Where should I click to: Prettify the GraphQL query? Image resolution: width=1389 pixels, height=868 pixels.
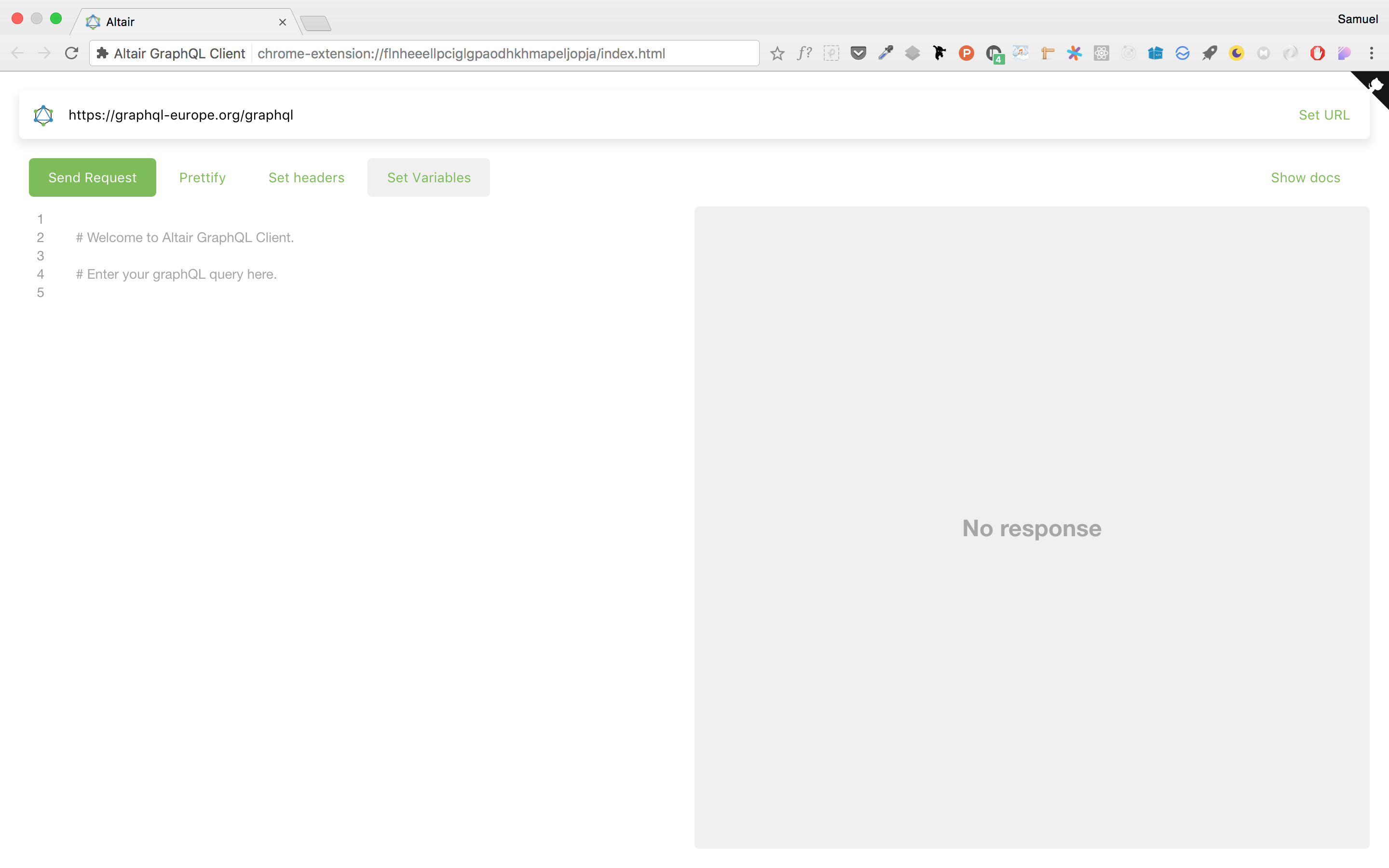coord(202,177)
